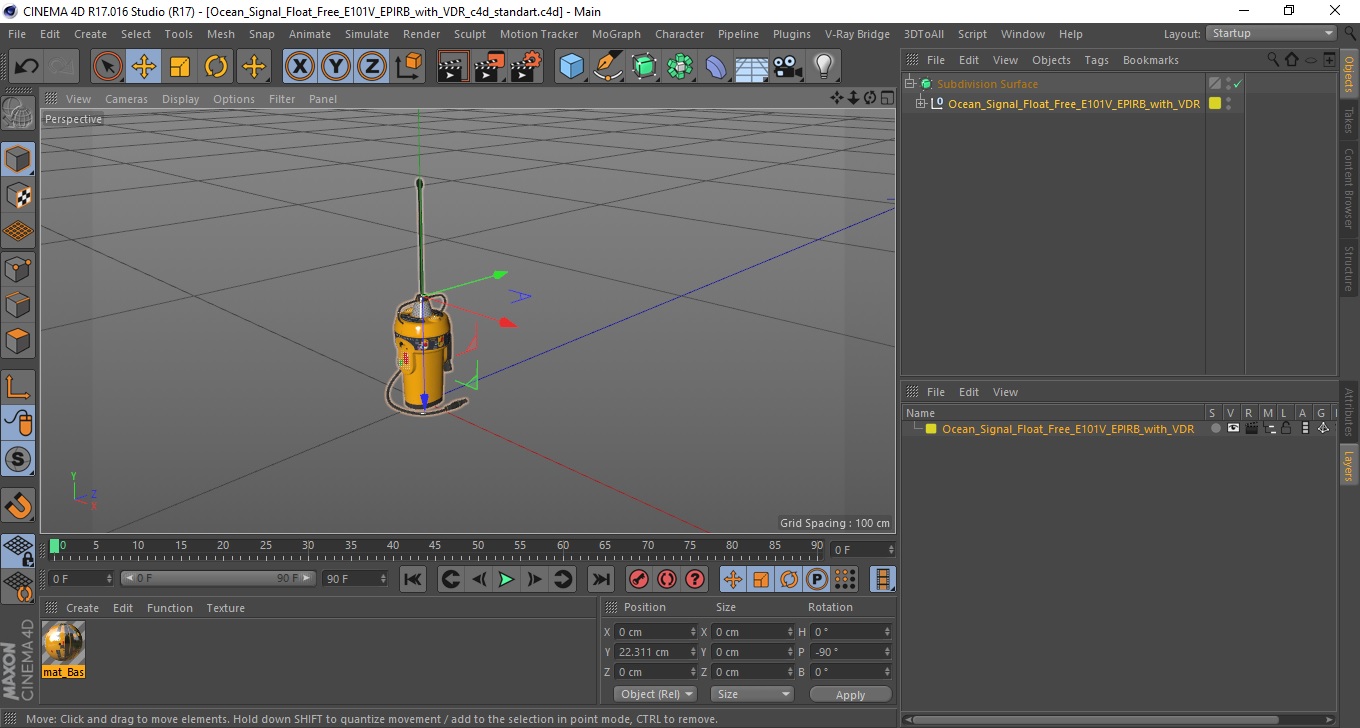
Task: Add a Camera object
Action: (x=788, y=67)
